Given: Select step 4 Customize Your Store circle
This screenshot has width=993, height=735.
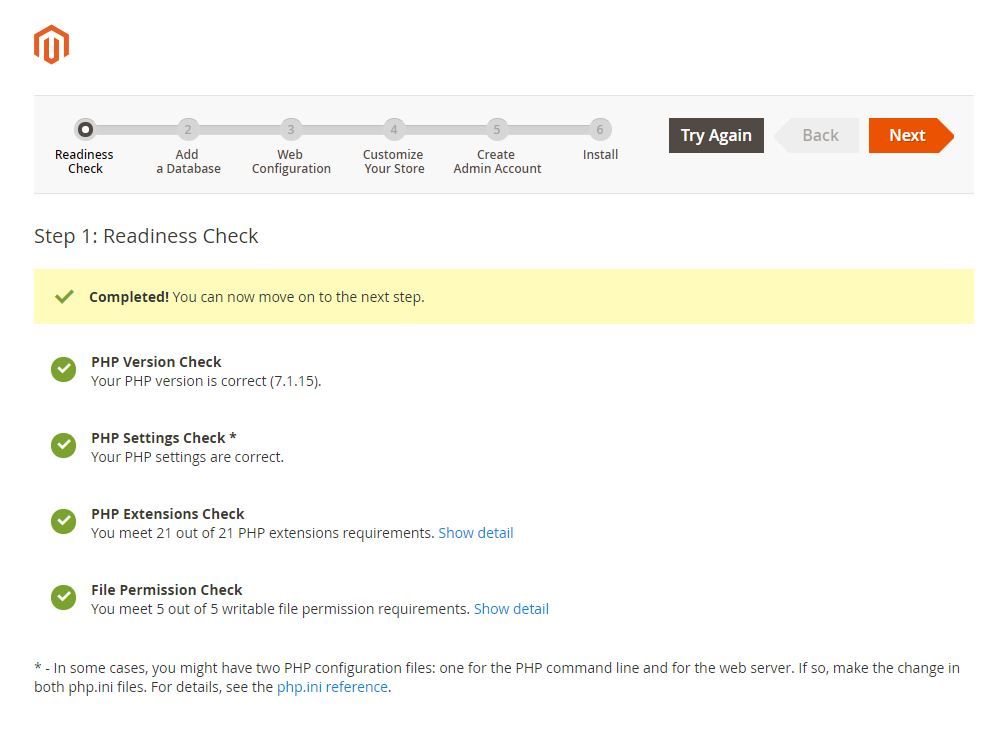Looking at the screenshot, I should coord(393,129).
